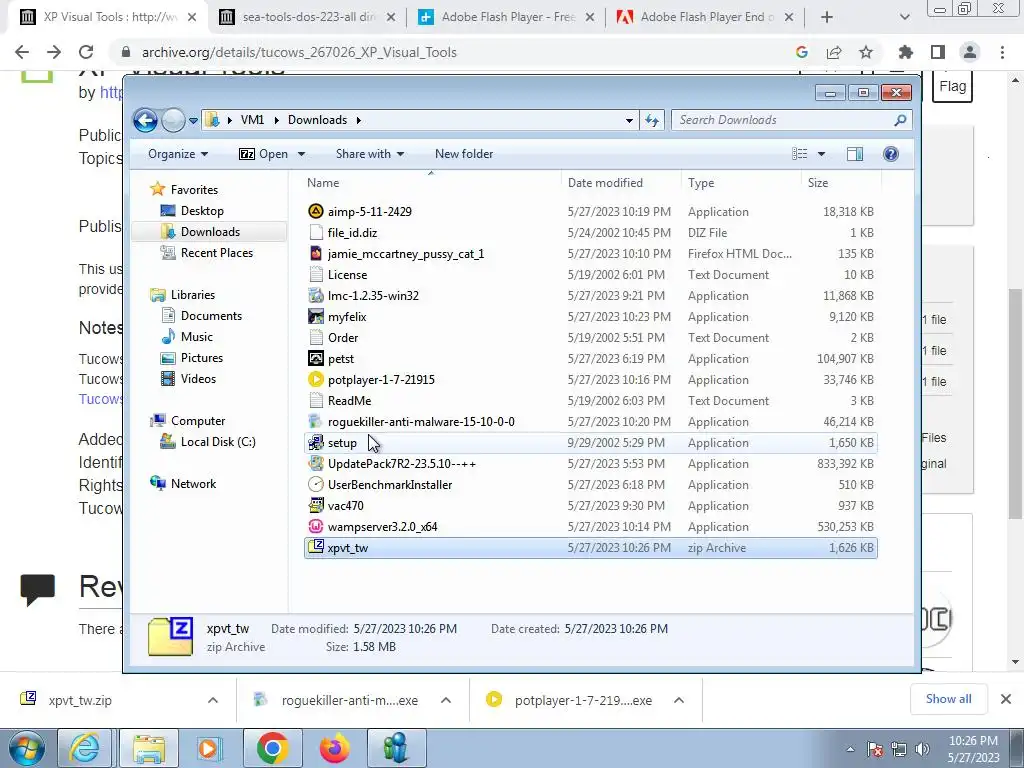Select Favorites in the navigation pane
1024x768 pixels.
pos(194,190)
